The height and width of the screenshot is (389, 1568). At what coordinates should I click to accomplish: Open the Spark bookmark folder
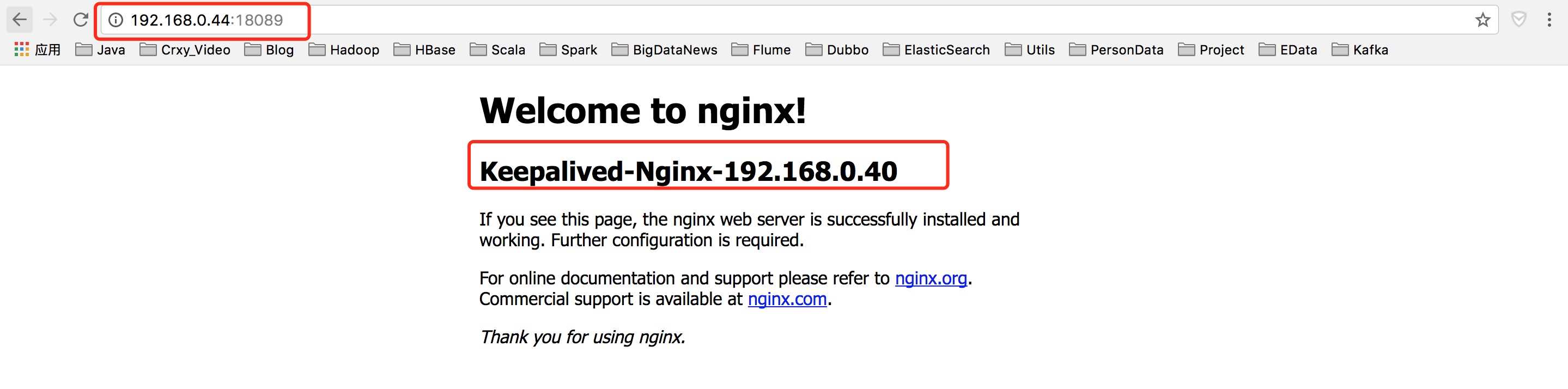pos(568,50)
